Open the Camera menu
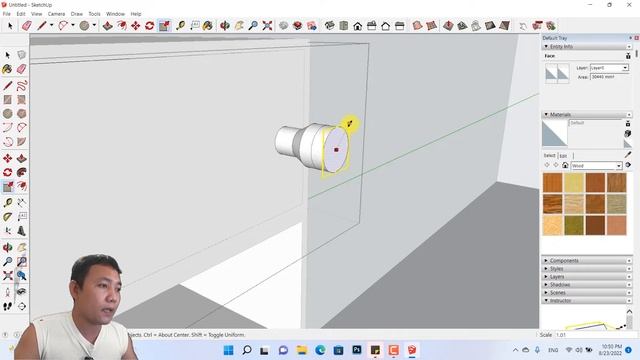This screenshot has height=360, width=640. [x=56, y=14]
